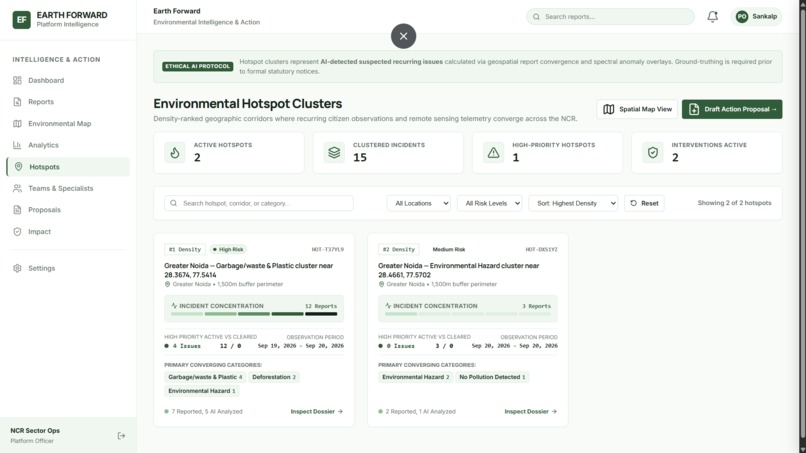Click the #1 Density badge
This screenshot has height=453, width=806.
point(185,249)
